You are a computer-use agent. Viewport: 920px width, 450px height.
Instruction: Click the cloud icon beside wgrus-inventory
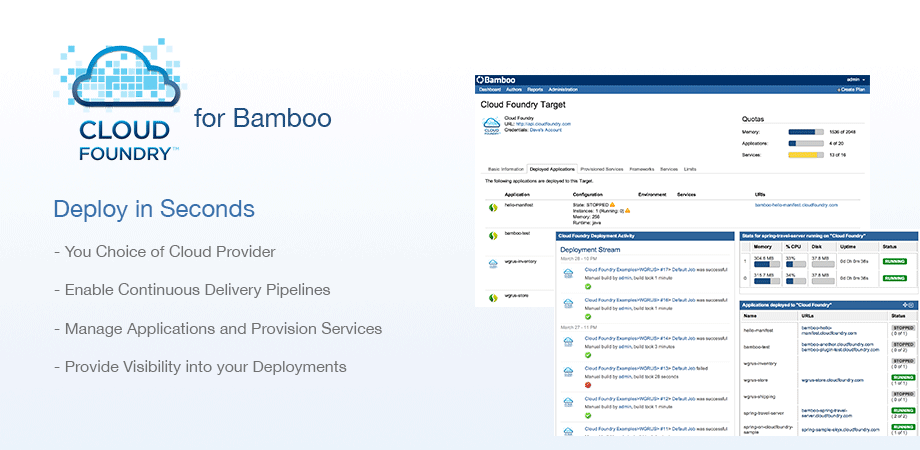[x=493, y=263]
